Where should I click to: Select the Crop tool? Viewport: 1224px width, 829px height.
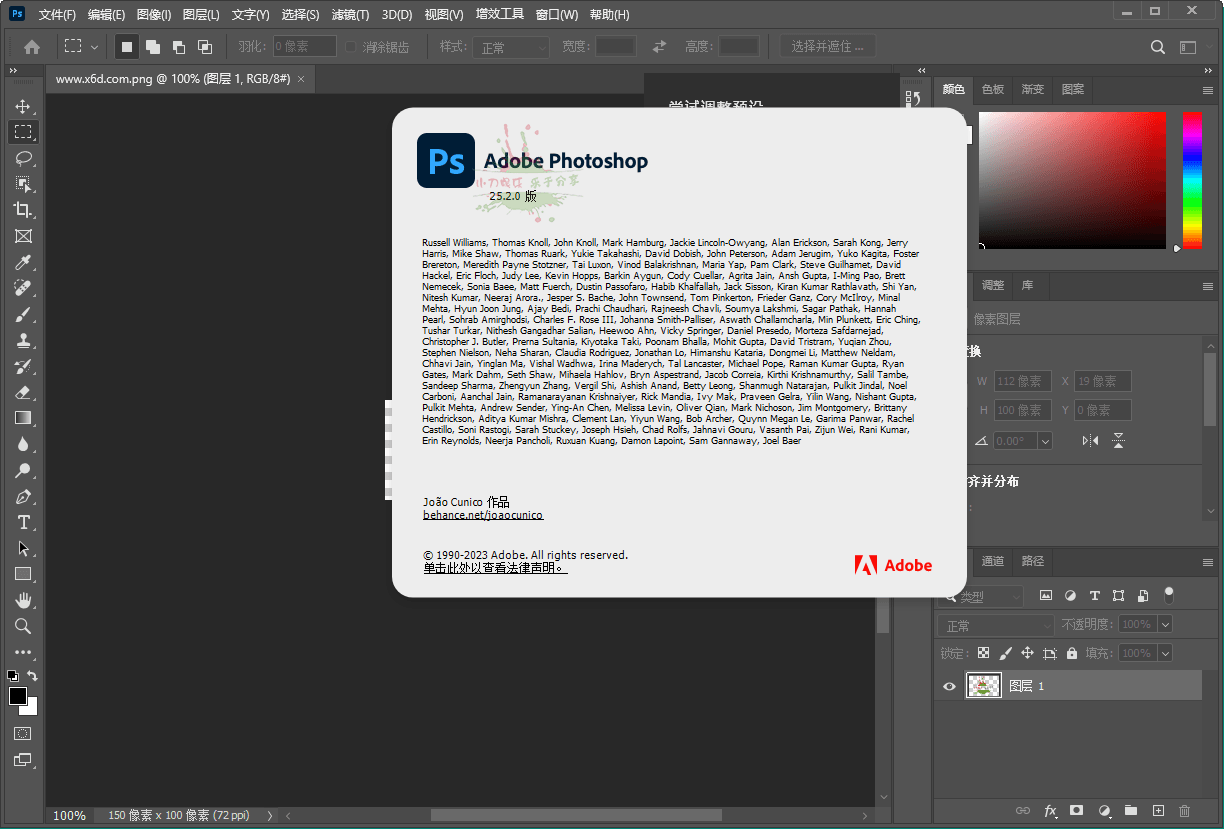[x=22, y=210]
